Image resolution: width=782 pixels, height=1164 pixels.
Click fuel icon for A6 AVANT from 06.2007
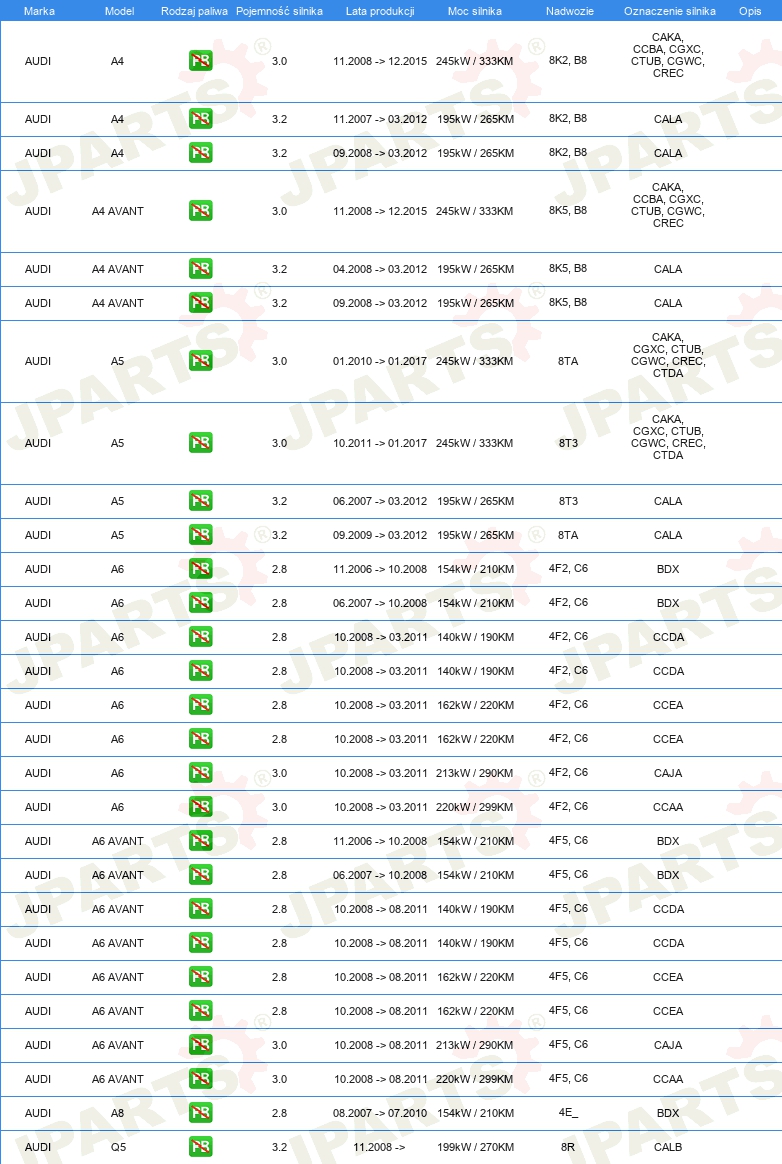tap(201, 875)
